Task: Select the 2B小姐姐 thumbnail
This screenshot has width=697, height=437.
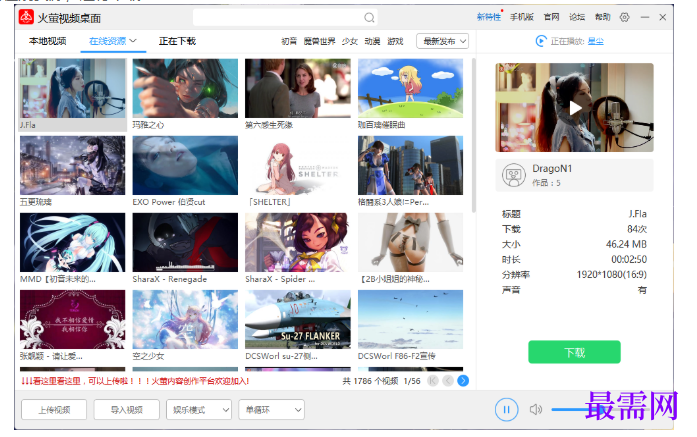Action: click(x=410, y=242)
